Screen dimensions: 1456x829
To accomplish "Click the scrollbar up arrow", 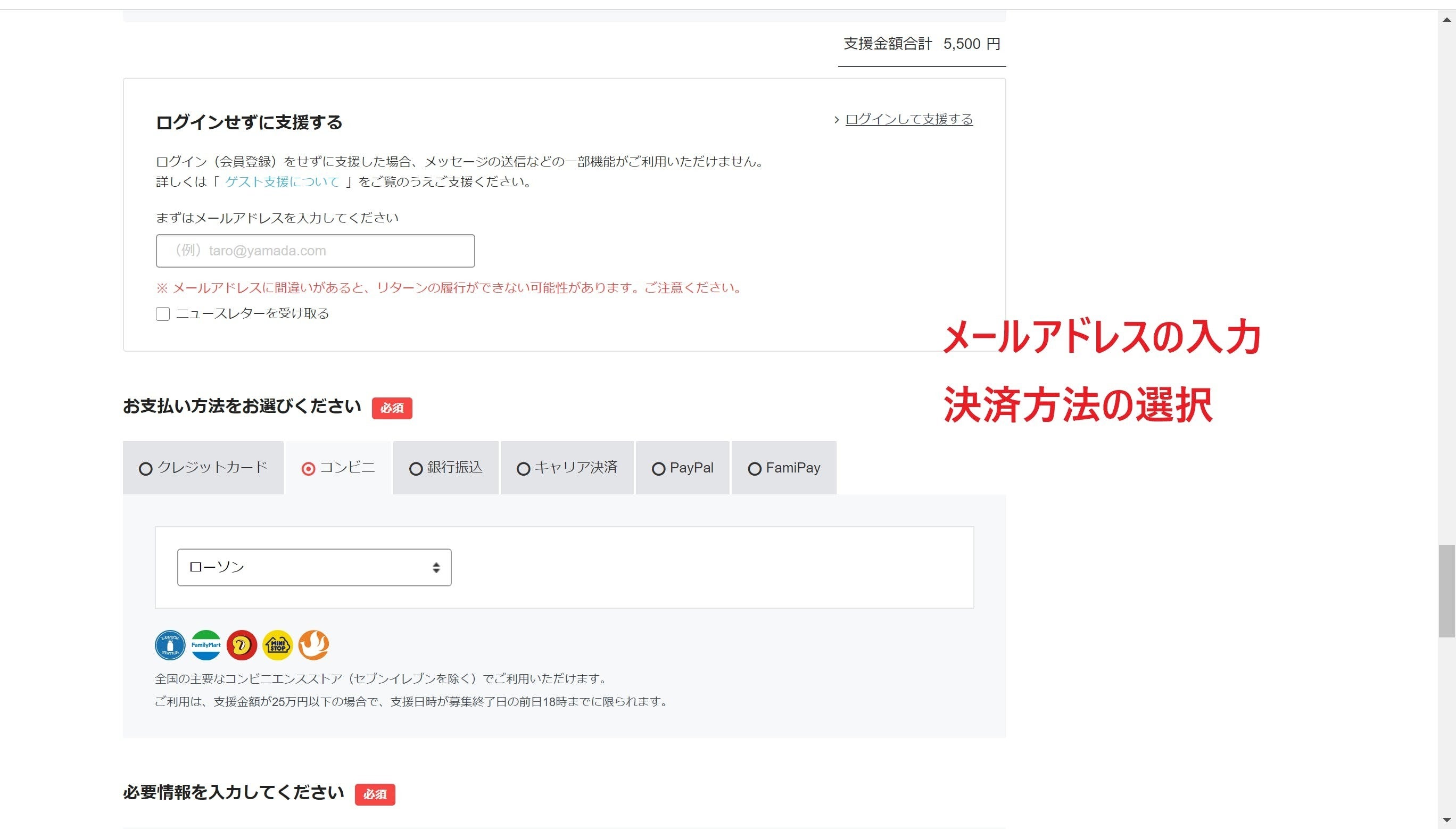I will coord(1446,19).
